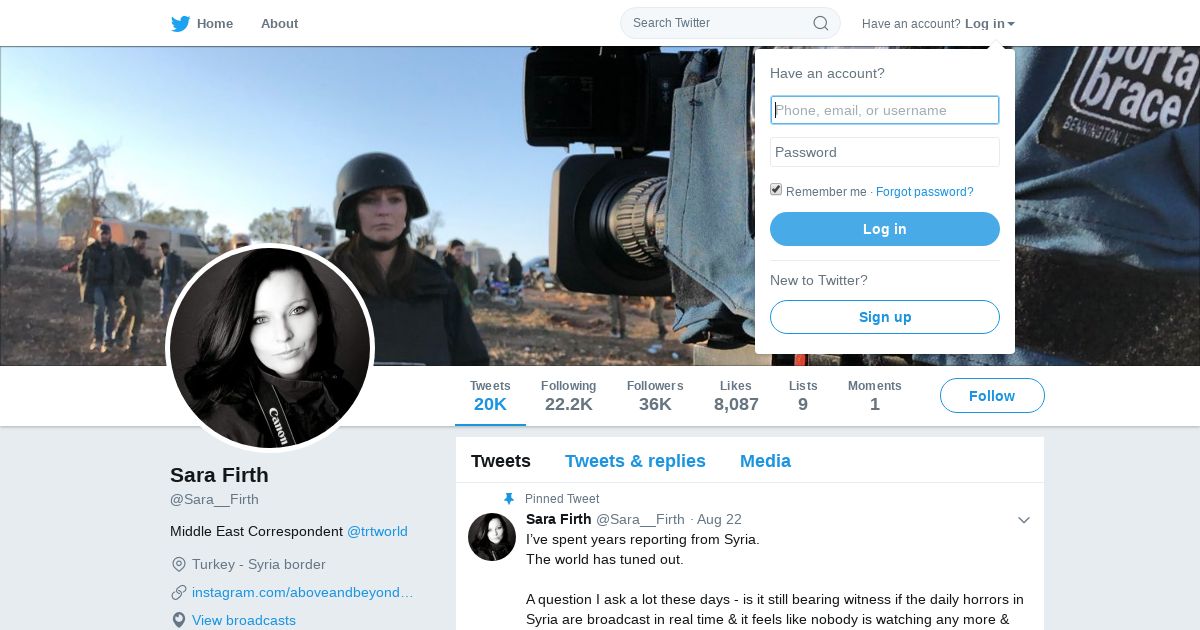Expand the pinned tweet chevron menu
1200x630 pixels.
(x=1024, y=520)
